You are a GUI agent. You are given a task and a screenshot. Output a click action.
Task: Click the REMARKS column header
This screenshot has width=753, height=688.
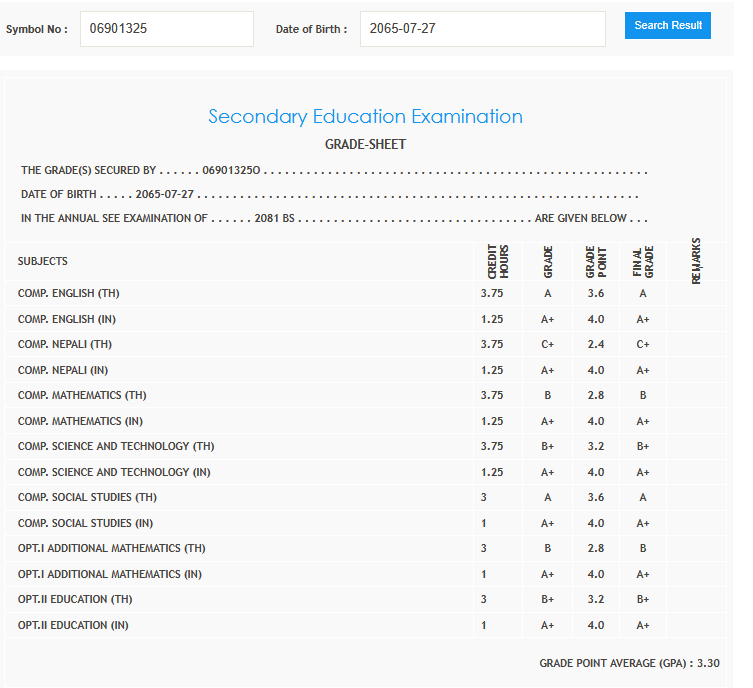pyautogui.click(x=696, y=262)
